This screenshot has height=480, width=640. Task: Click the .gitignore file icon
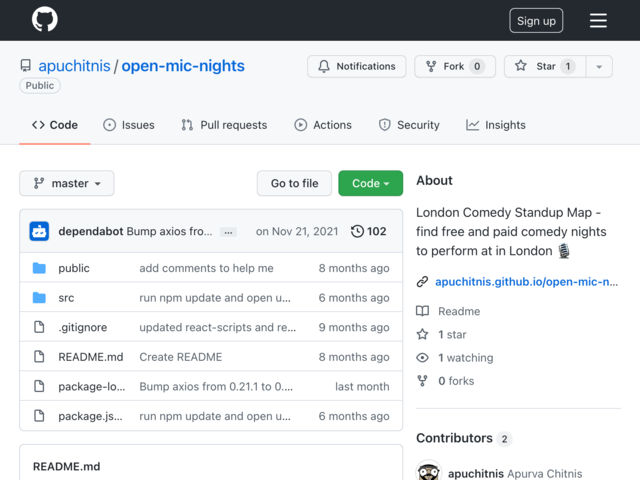[x=39, y=327]
